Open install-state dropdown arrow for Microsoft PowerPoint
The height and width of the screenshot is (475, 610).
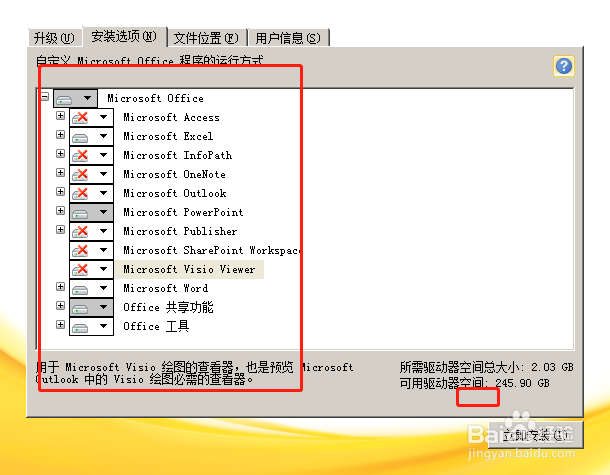tap(103, 212)
